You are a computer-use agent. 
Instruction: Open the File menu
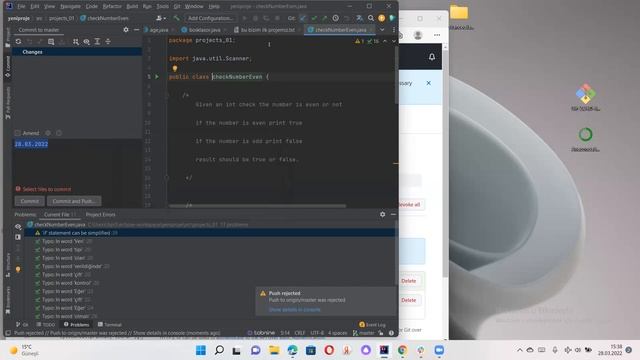click(x=21, y=7)
